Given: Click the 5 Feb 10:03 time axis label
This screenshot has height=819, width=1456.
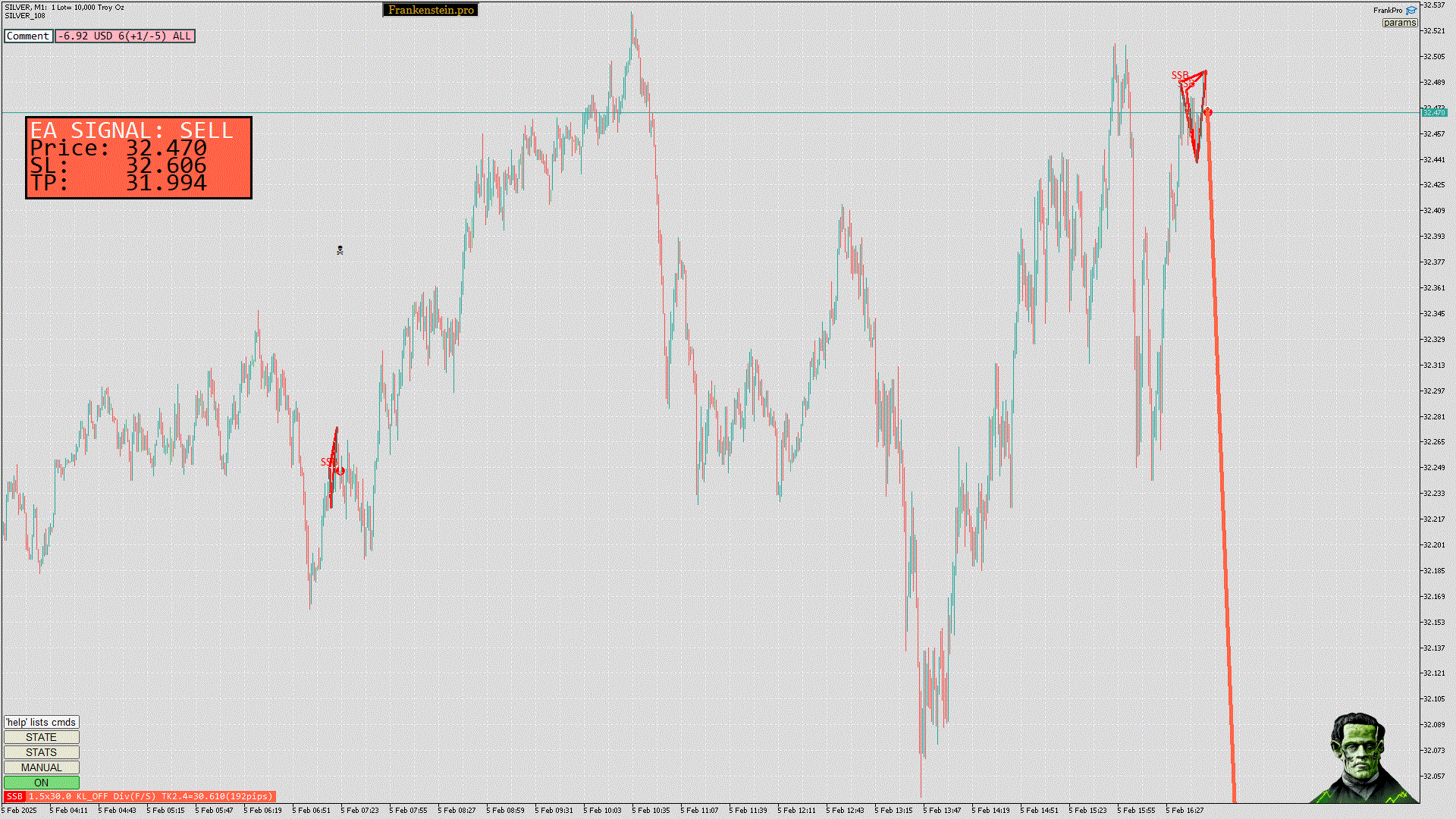Looking at the screenshot, I should point(602,811).
